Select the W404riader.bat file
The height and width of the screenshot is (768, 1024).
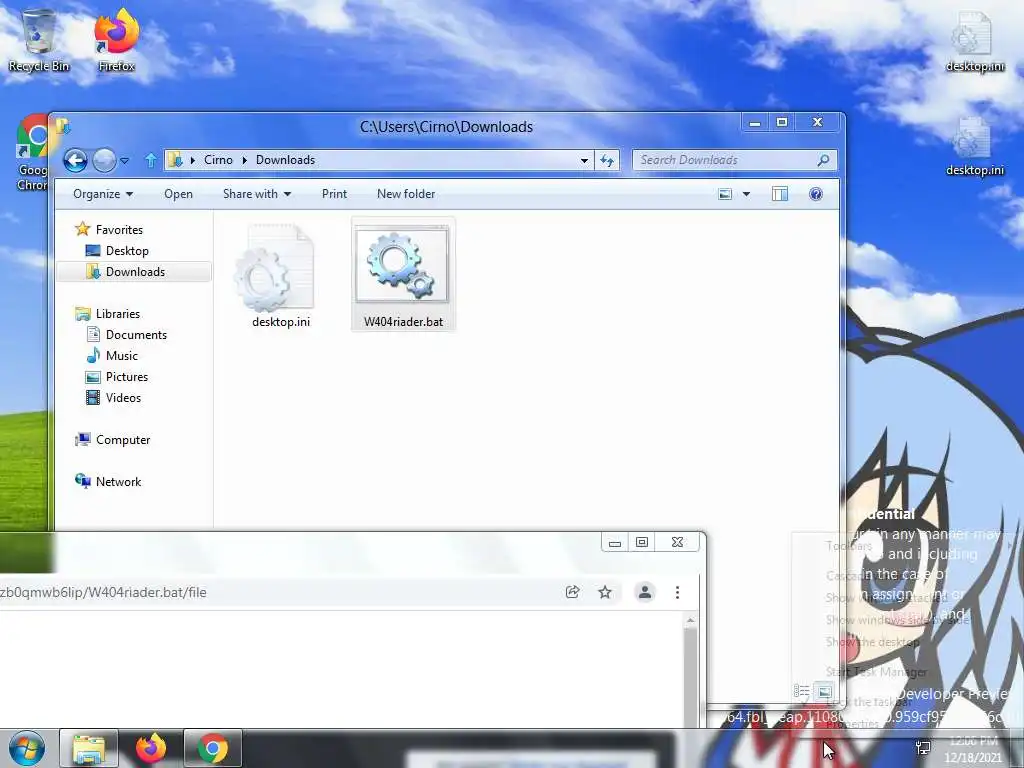[403, 274]
